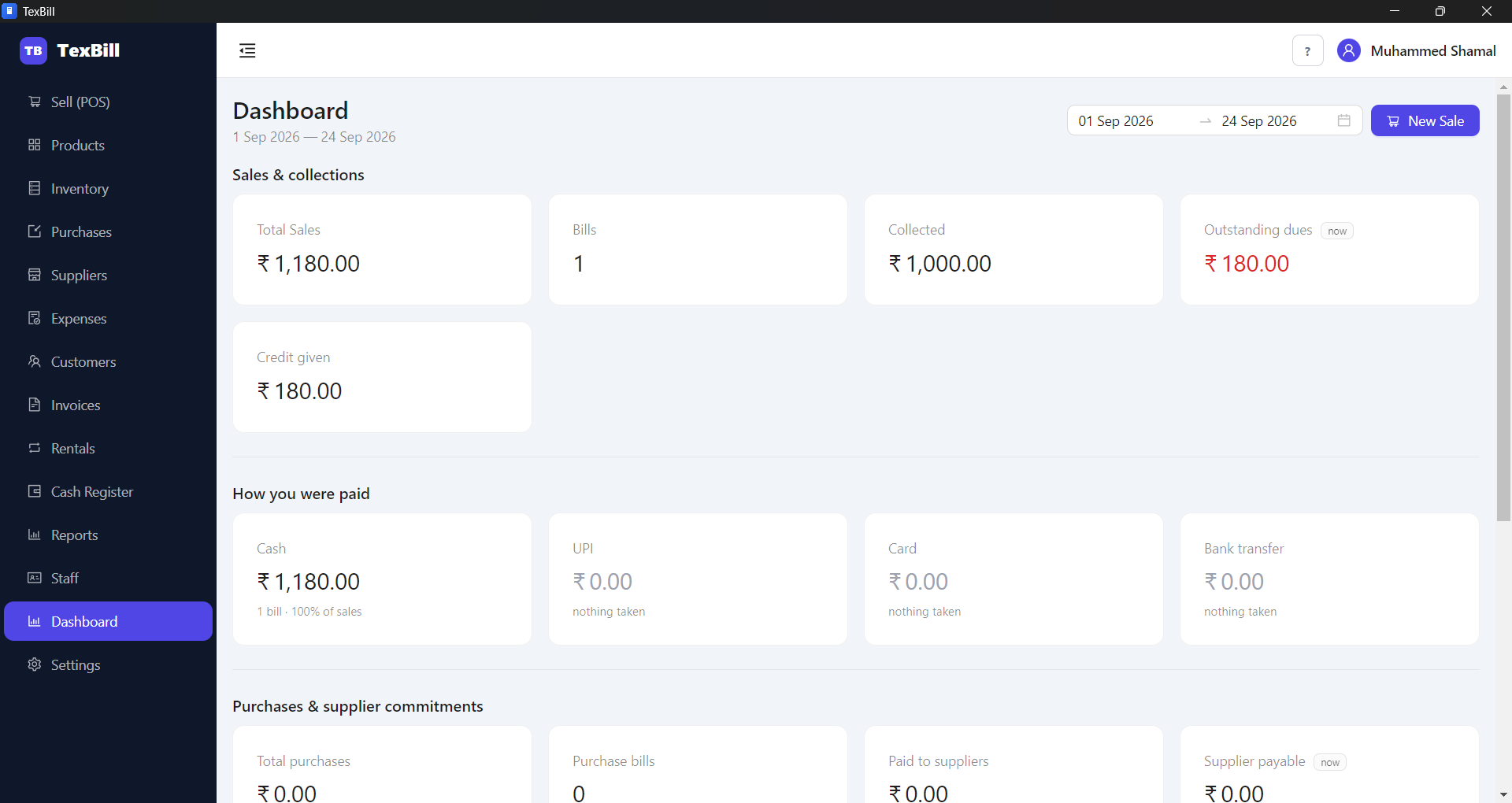Click the TexBill brand name

(88, 50)
